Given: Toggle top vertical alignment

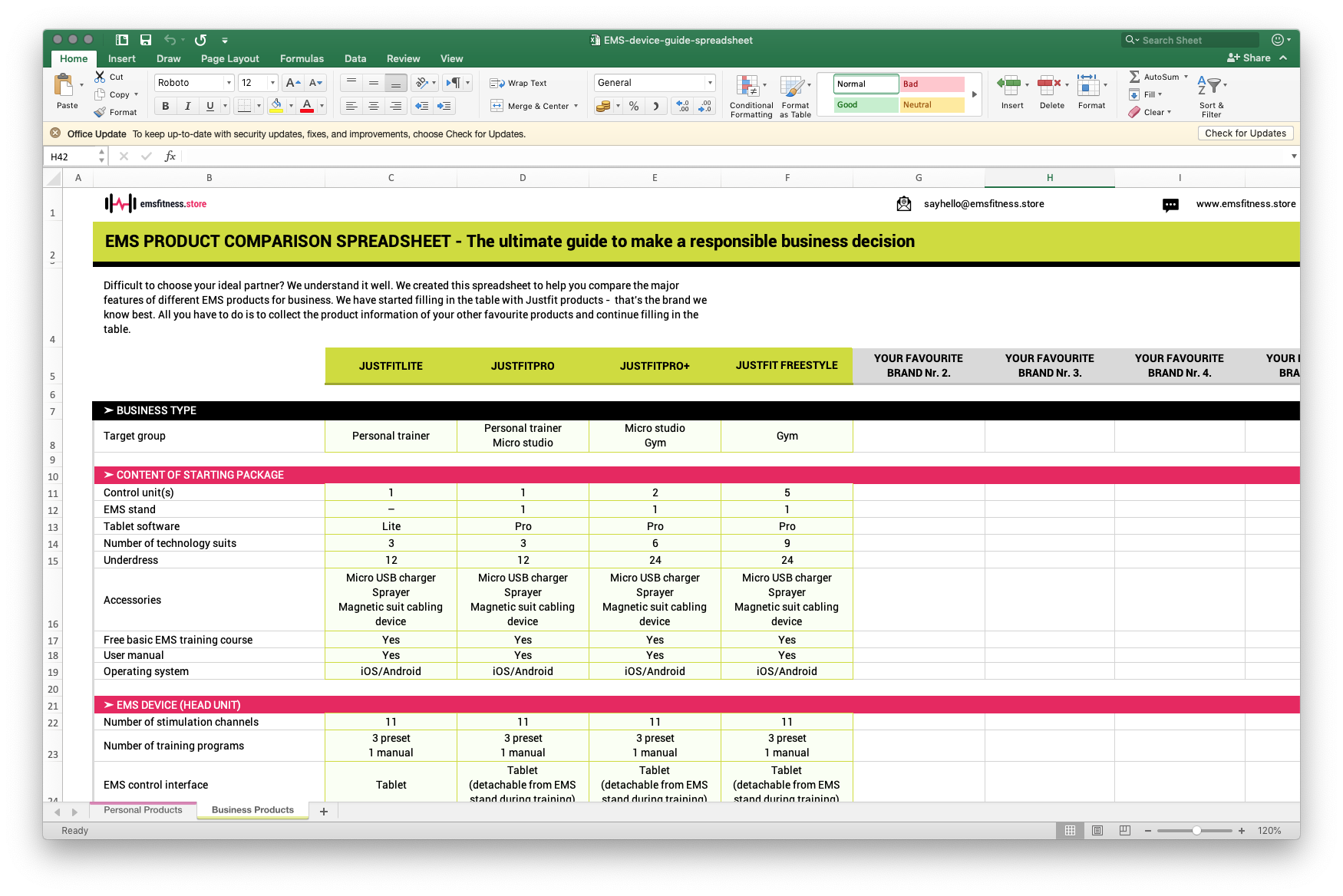Looking at the screenshot, I should point(351,83).
